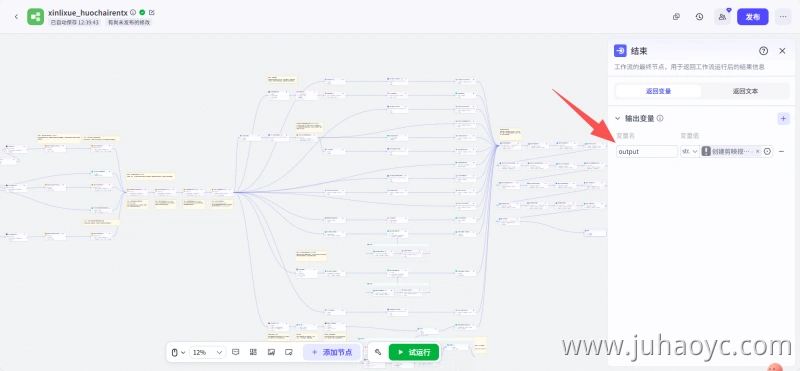Open the mouse interaction mode dropdown
The image size is (800, 371).
tap(178, 352)
